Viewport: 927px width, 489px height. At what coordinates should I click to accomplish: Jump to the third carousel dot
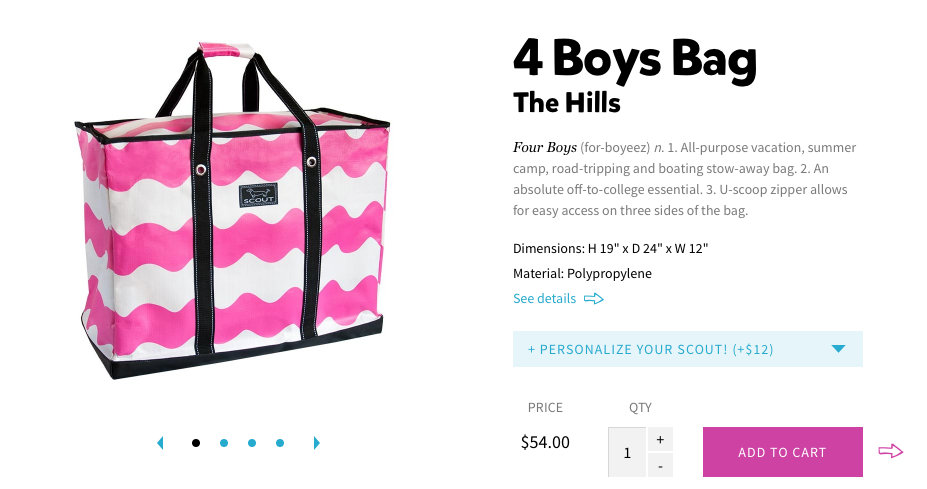[x=252, y=443]
